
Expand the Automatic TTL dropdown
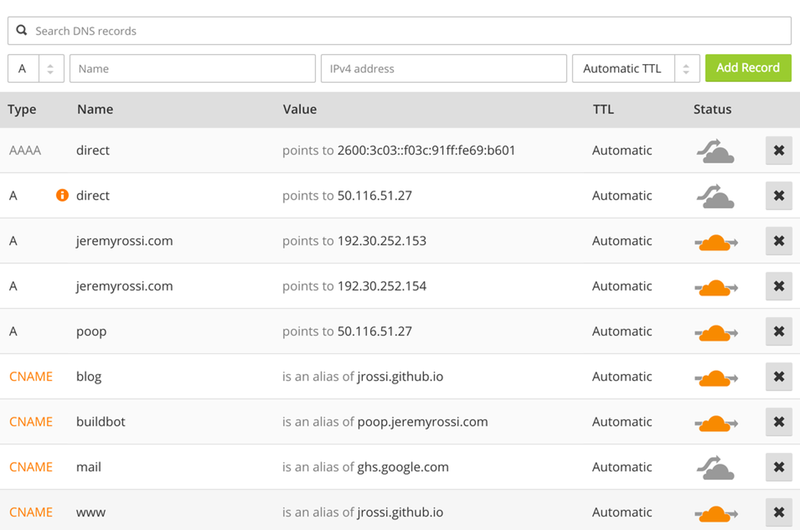pyautogui.click(x=636, y=68)
